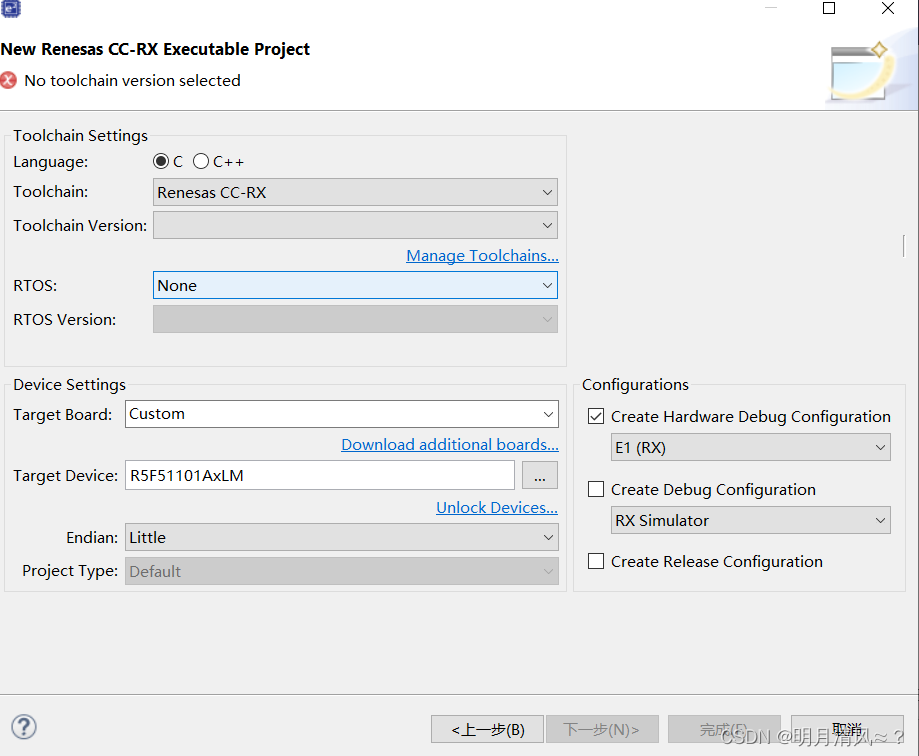Open the Toolchain dropdown showing Renesas CC-RX
Screen dimensions: 919x756
coord(355,192)
